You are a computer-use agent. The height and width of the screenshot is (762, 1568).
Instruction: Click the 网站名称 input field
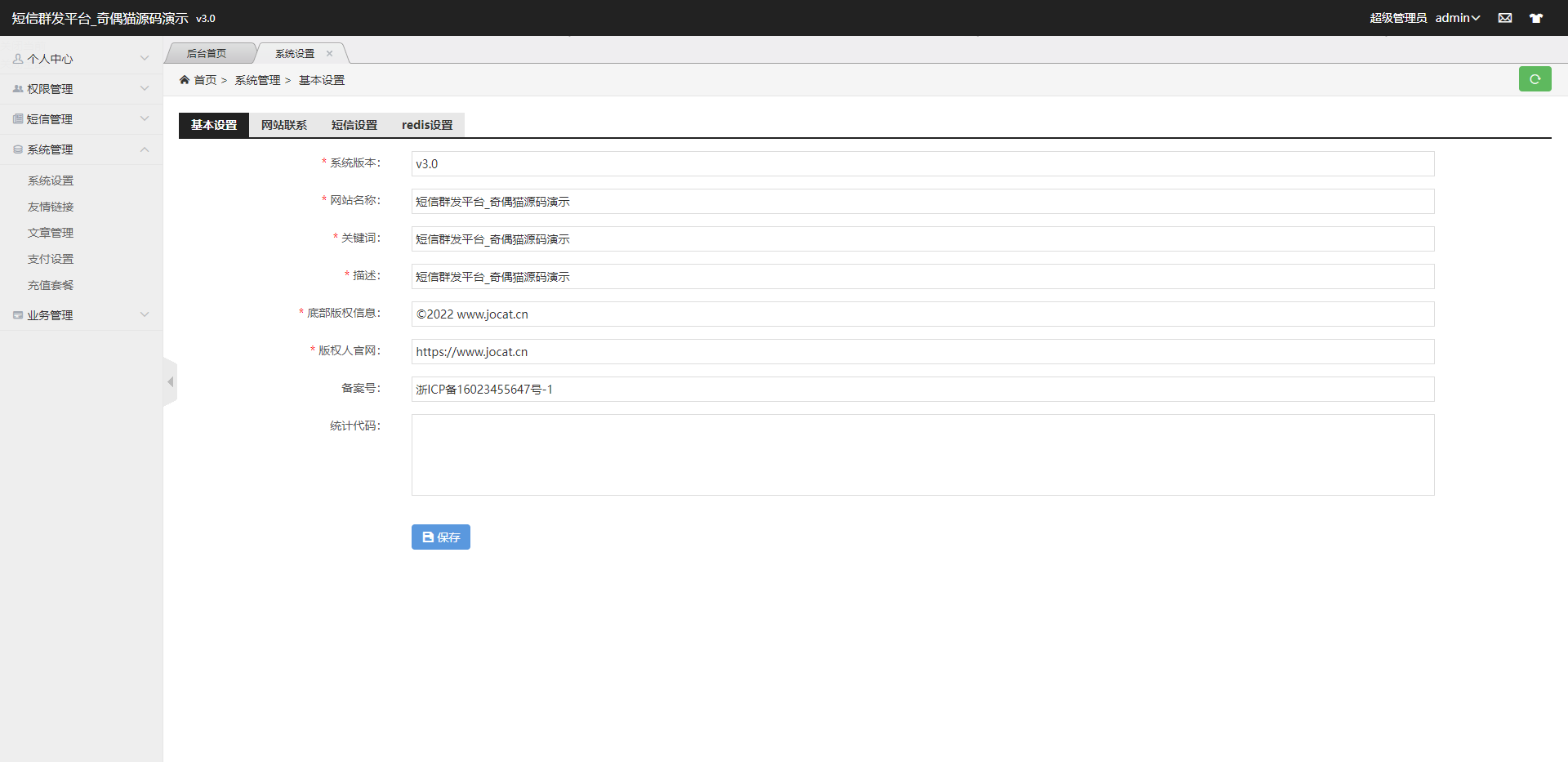click(x=923, y=201)
